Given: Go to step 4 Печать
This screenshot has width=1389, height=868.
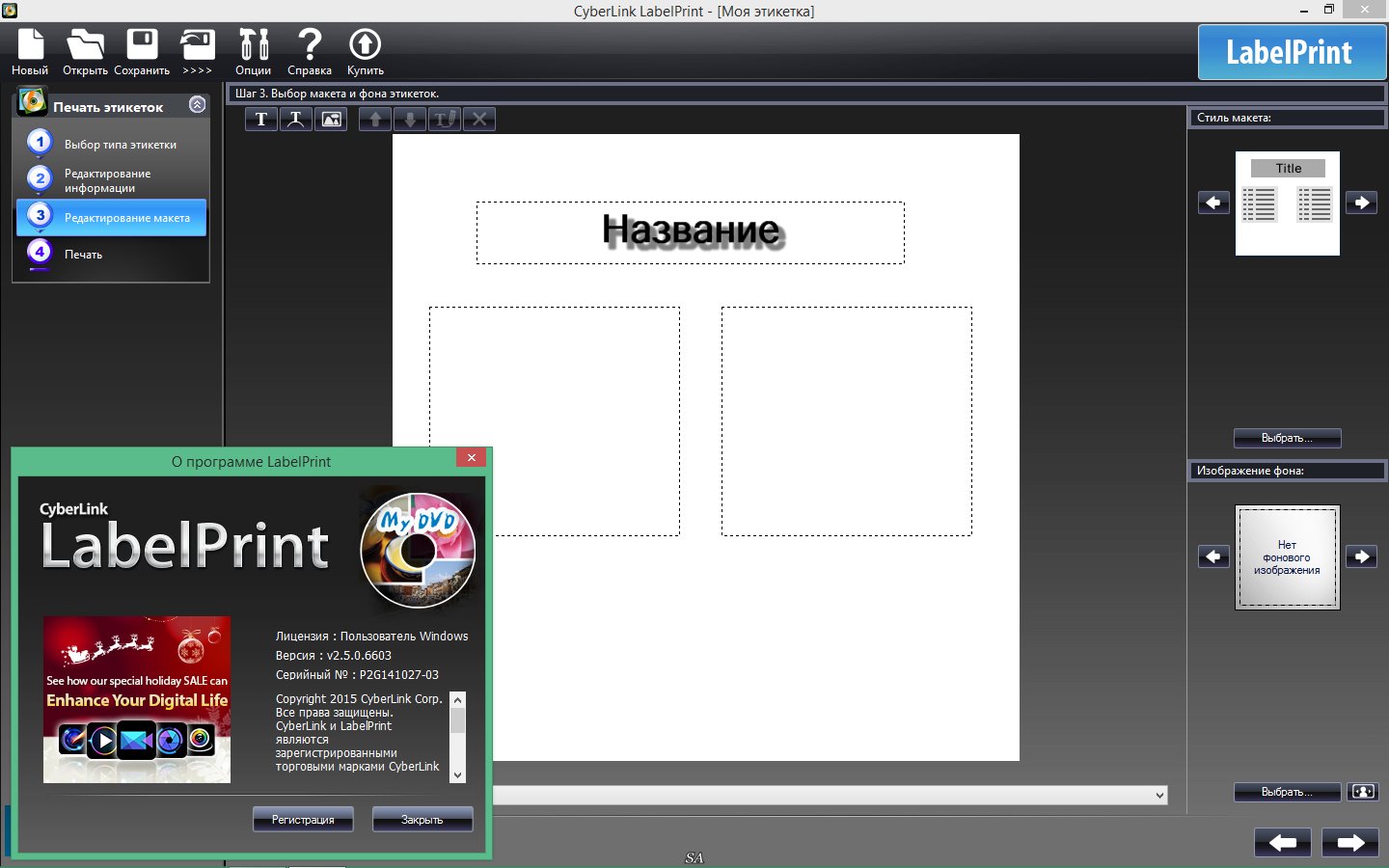Looking at the screenshot, I should coord(83,254).
